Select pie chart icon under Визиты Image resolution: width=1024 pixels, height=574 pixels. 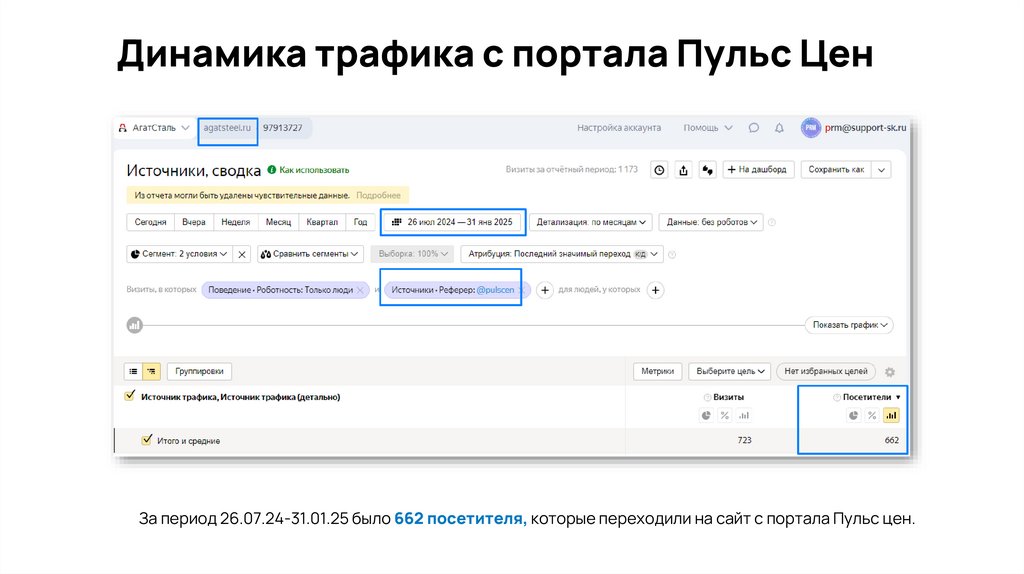tap(706, 415)
